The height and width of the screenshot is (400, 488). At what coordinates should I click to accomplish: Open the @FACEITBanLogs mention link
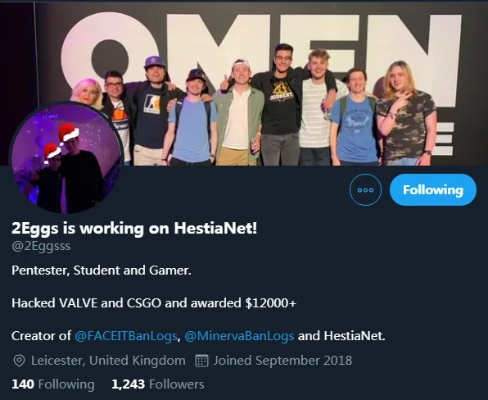click(126, 336)
